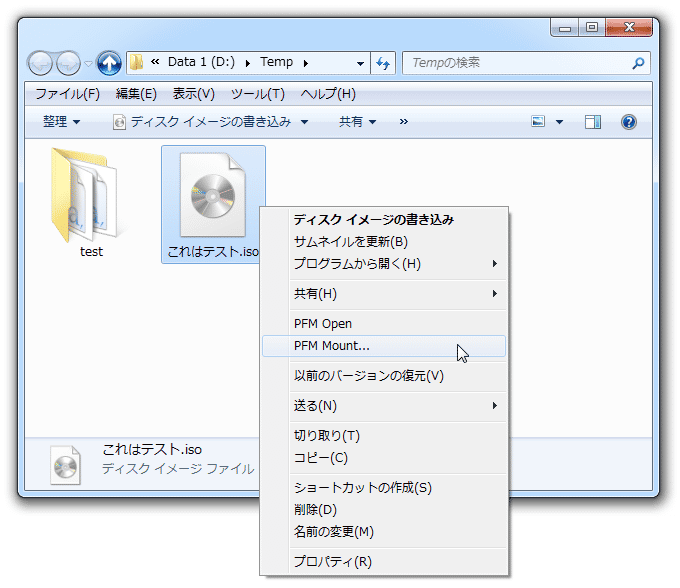680x588 pixels.
Task: Select これはテスト.iso file icon
Action: [x=213, y=195]
